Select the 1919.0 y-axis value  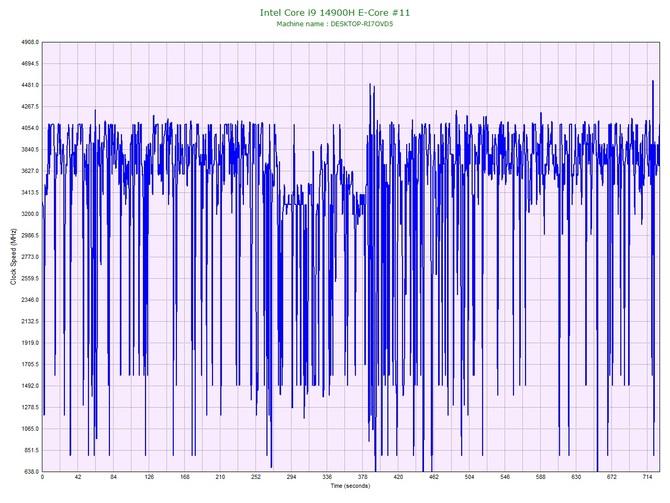tap(30, 343)
